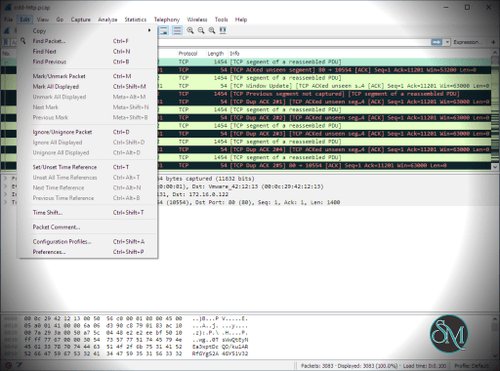The height and width of the screenshot is (371, 500).
Task: Choose Find Packet... from Edit menu
Action: pyautogui.click(x=87, y=41)
